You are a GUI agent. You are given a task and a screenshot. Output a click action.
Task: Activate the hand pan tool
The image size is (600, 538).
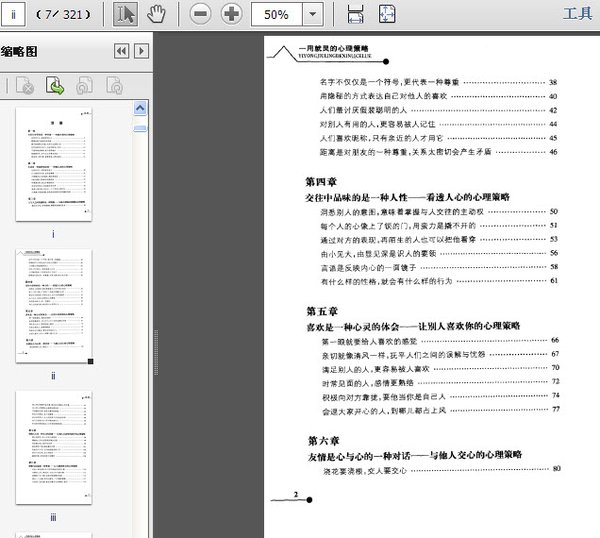[x=156, y=14]
